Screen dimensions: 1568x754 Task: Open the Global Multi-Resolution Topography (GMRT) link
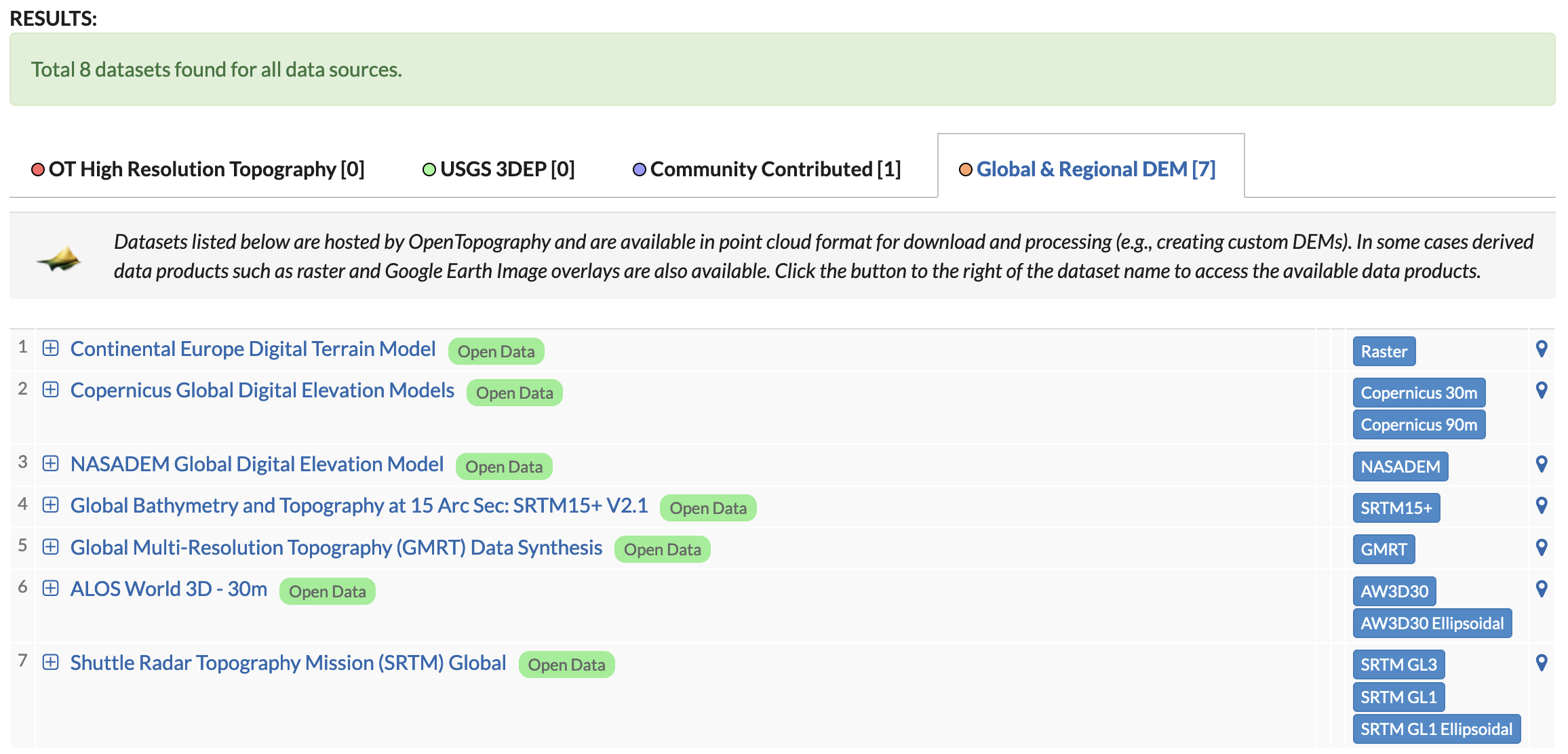tap(336, 547)
